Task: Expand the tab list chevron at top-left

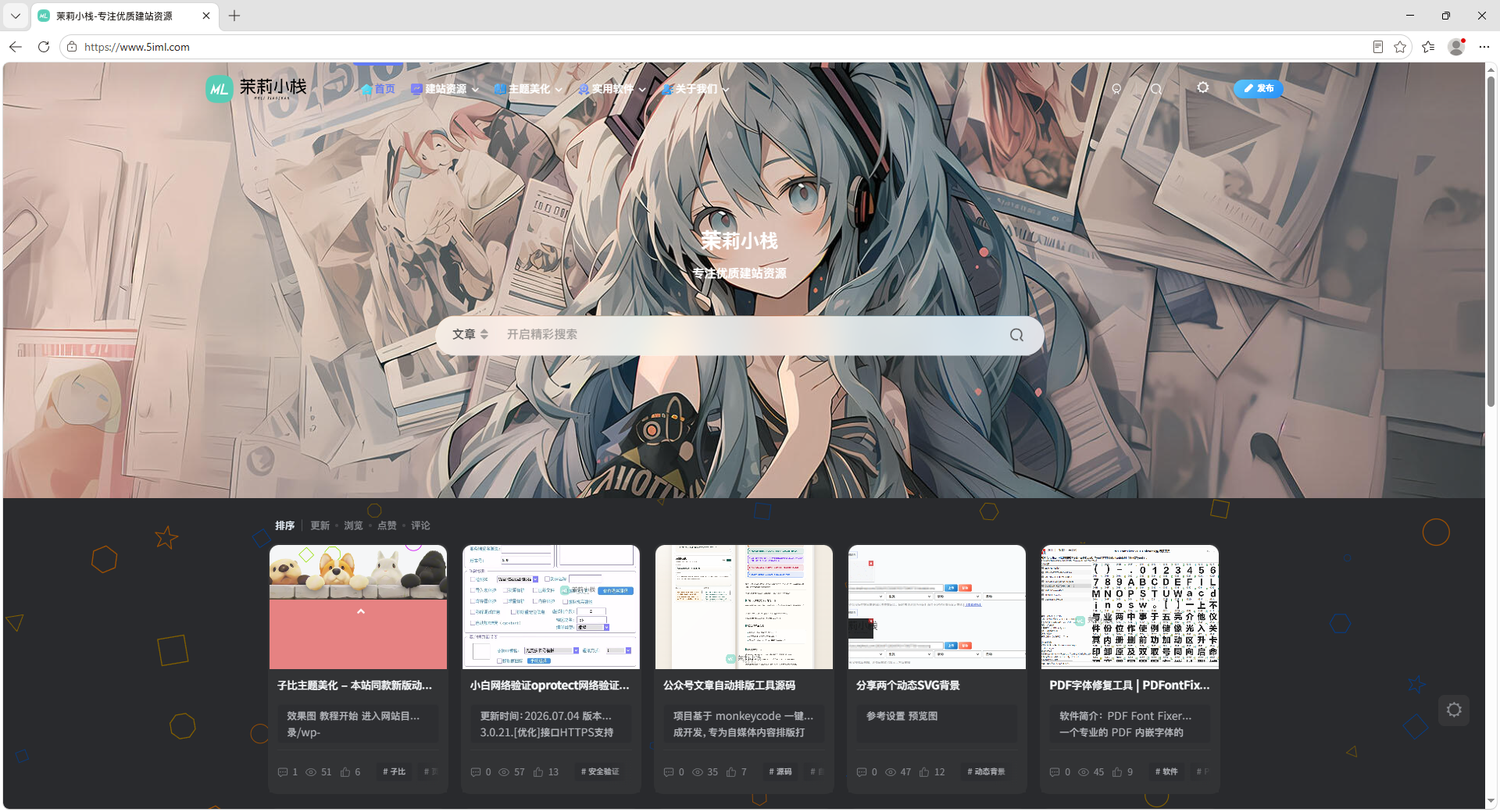Action: 16,16
